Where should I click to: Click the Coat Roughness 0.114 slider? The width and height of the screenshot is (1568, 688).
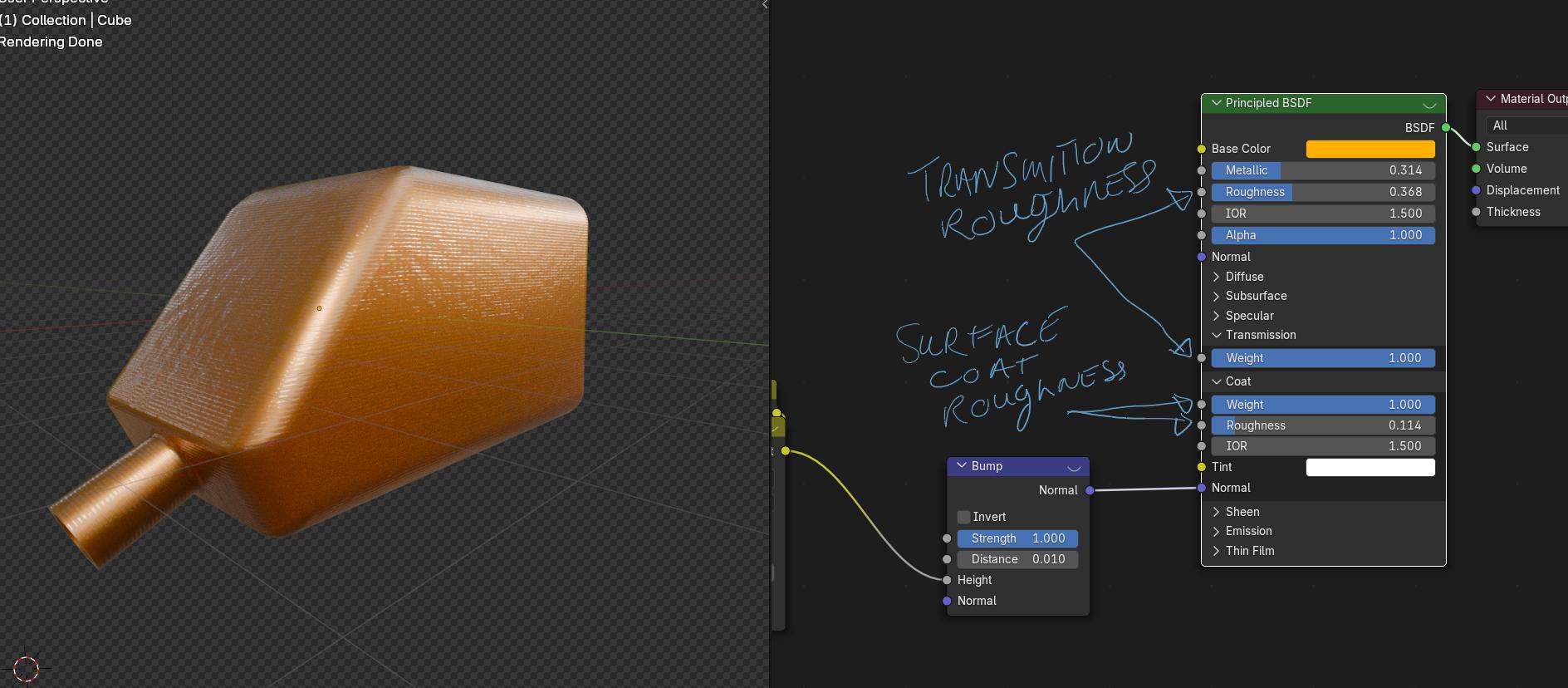click(1323, 425)
